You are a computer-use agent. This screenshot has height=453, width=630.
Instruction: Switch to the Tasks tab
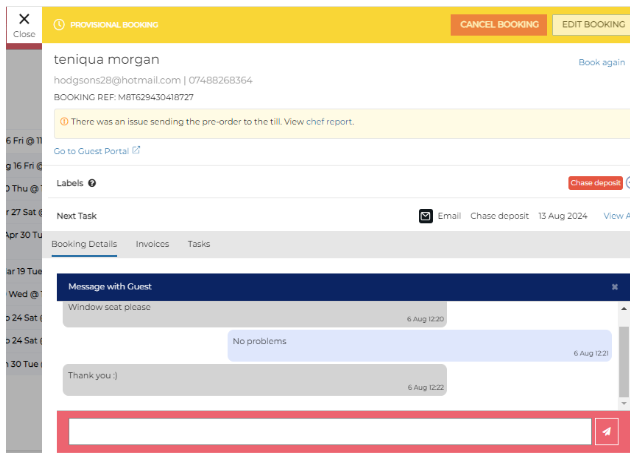click(x=199, y=244)
